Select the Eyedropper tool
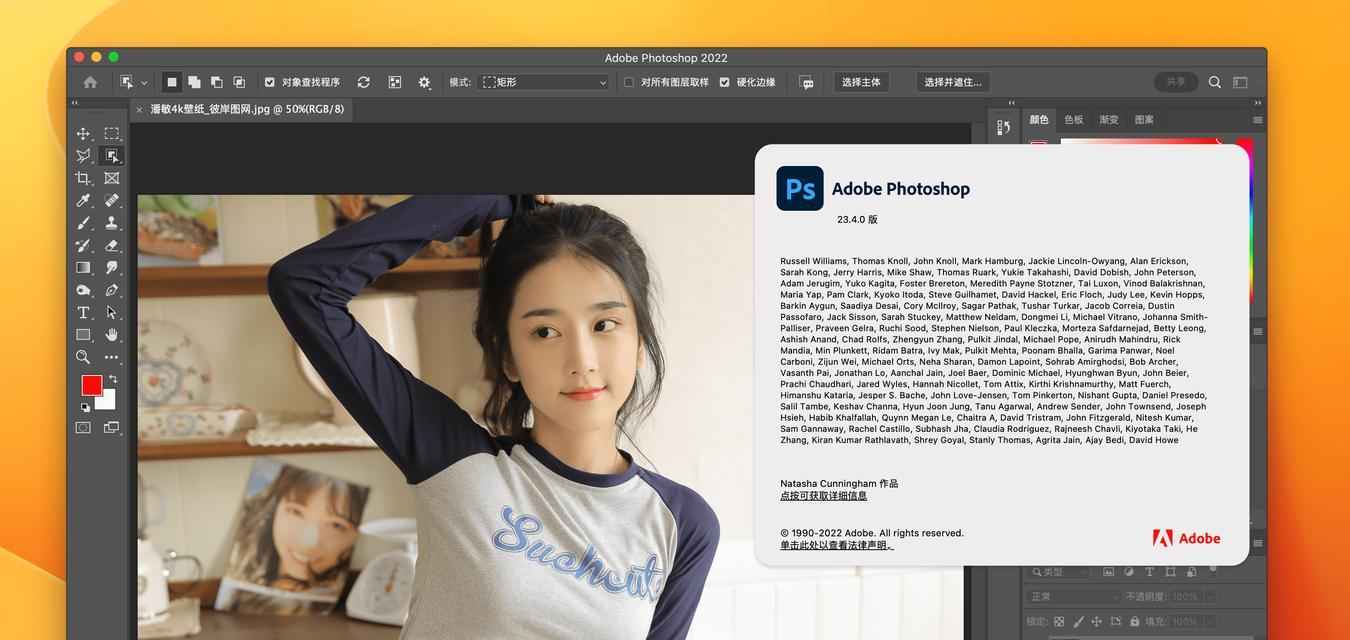1350x640 pixels. [83, 200]
